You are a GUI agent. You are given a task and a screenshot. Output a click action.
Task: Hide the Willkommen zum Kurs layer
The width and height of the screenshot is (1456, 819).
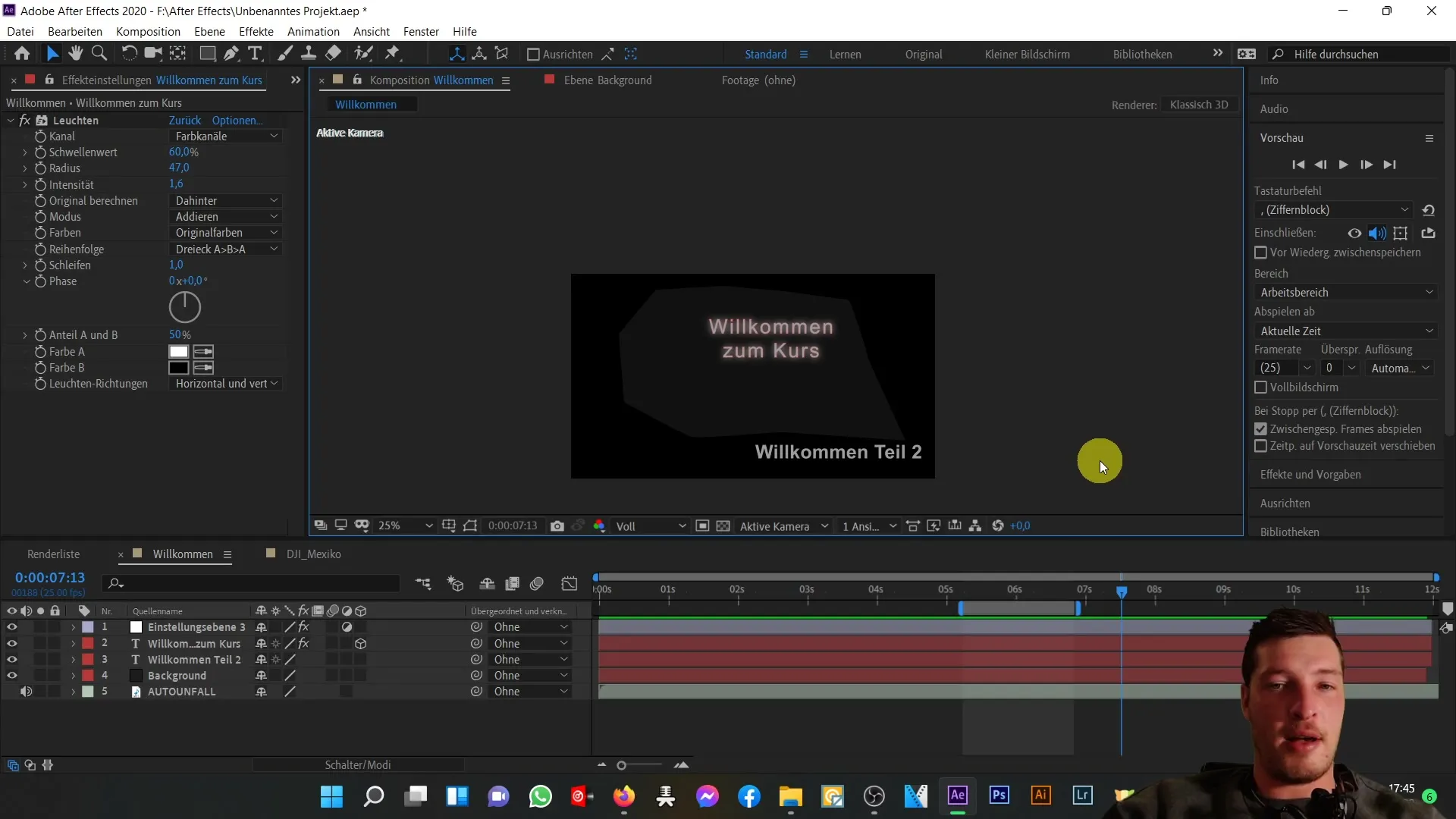pyautogui.click(x=11, y=643)
